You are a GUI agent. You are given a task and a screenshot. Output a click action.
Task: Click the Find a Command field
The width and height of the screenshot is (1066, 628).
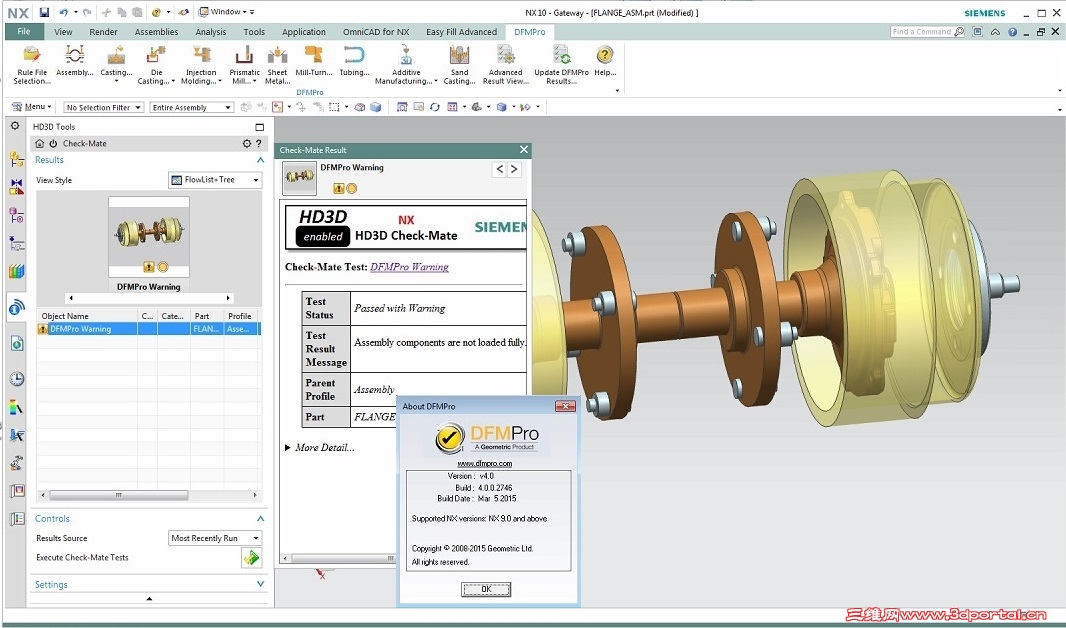pyautogui.click(x=922, y=31)
